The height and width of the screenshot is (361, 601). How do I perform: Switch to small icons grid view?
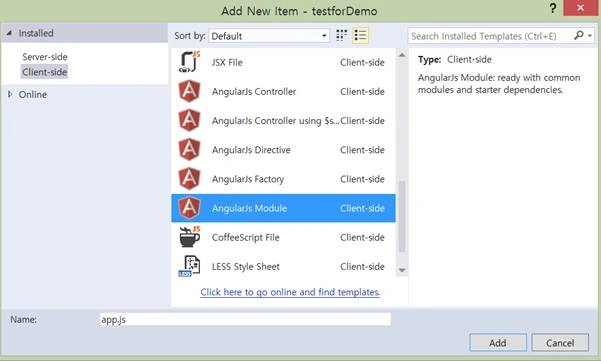click(341, 36)
